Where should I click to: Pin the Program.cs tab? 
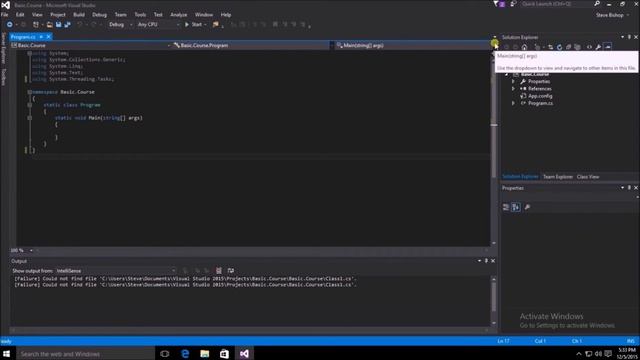click(41, 37)
